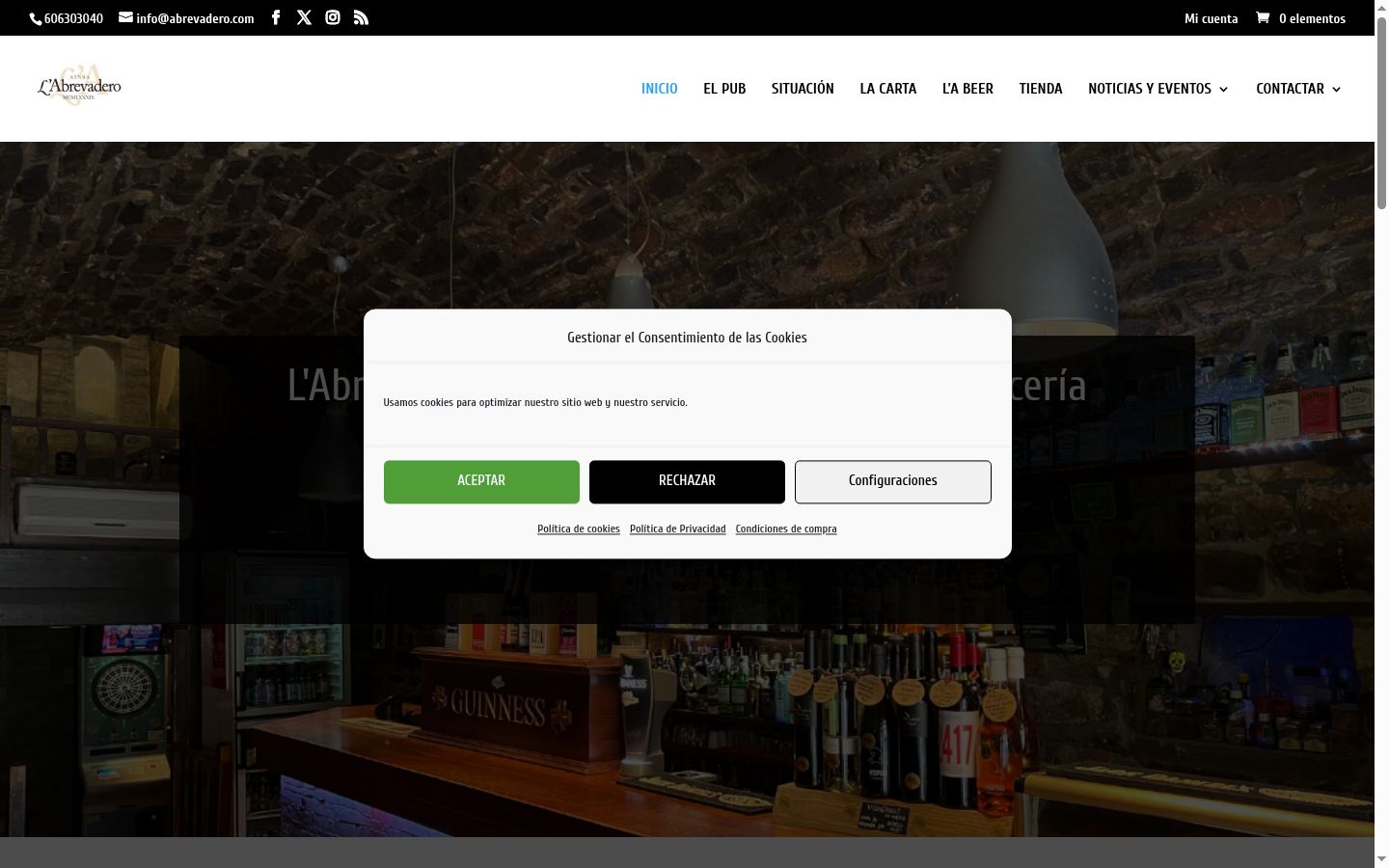Open the Facebook icon in top bar

[276, 17]
